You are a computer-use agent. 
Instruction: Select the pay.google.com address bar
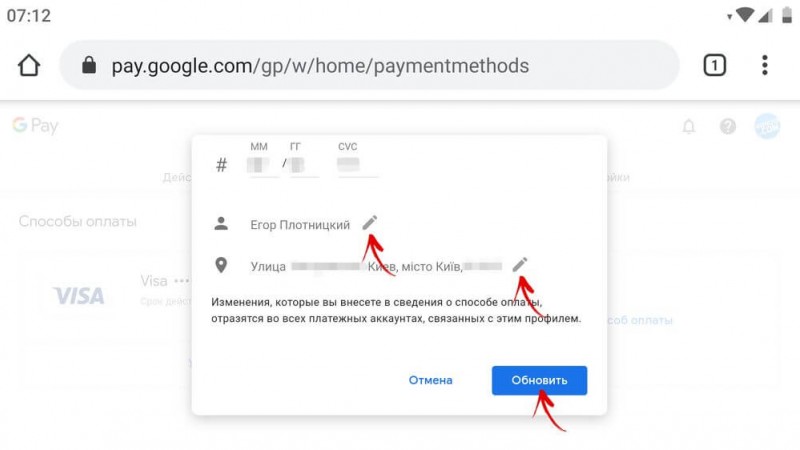(369, 65)
